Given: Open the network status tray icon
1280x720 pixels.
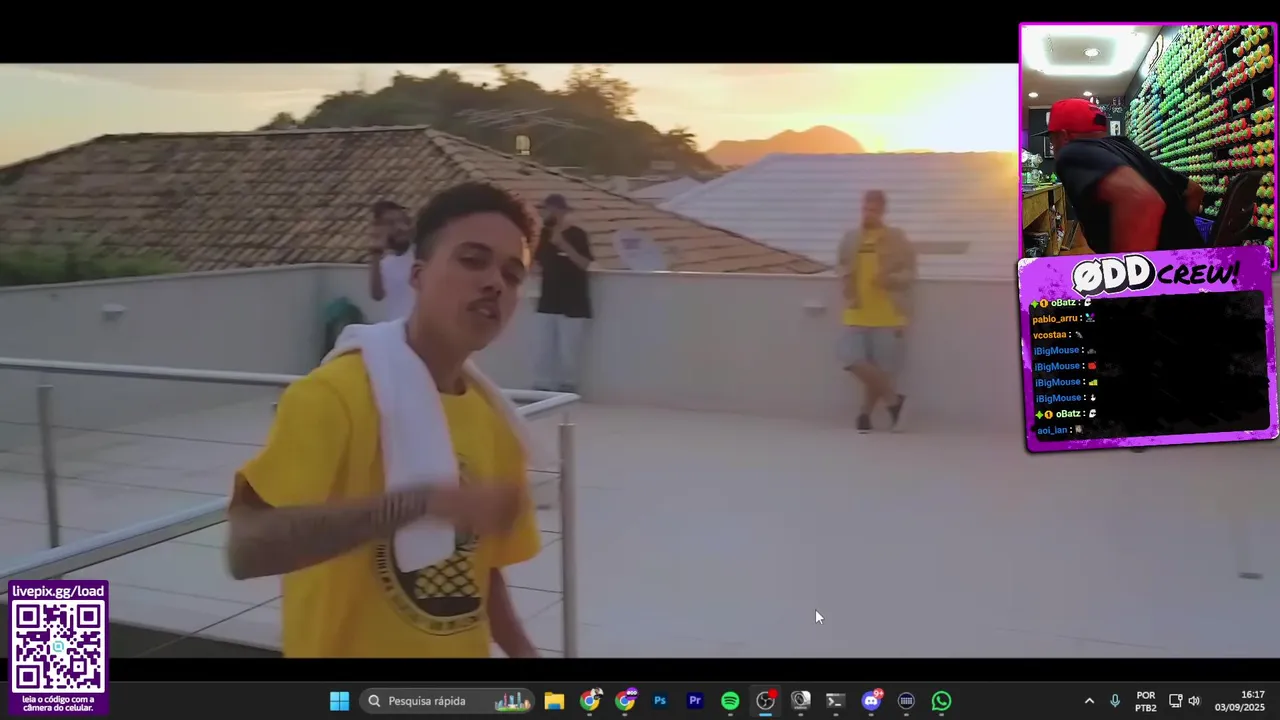Looking at the screenshot, I should coord(1176,701).
